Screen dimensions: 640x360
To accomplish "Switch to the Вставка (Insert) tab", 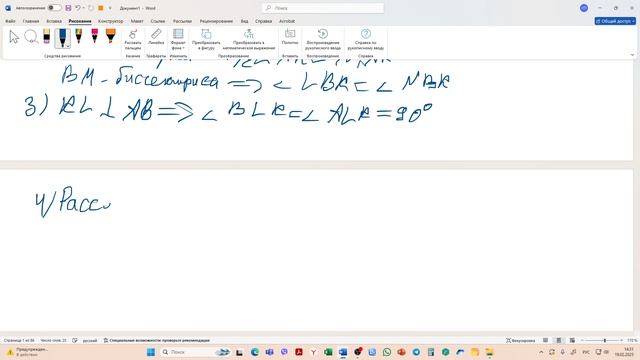I will [54, 21].
